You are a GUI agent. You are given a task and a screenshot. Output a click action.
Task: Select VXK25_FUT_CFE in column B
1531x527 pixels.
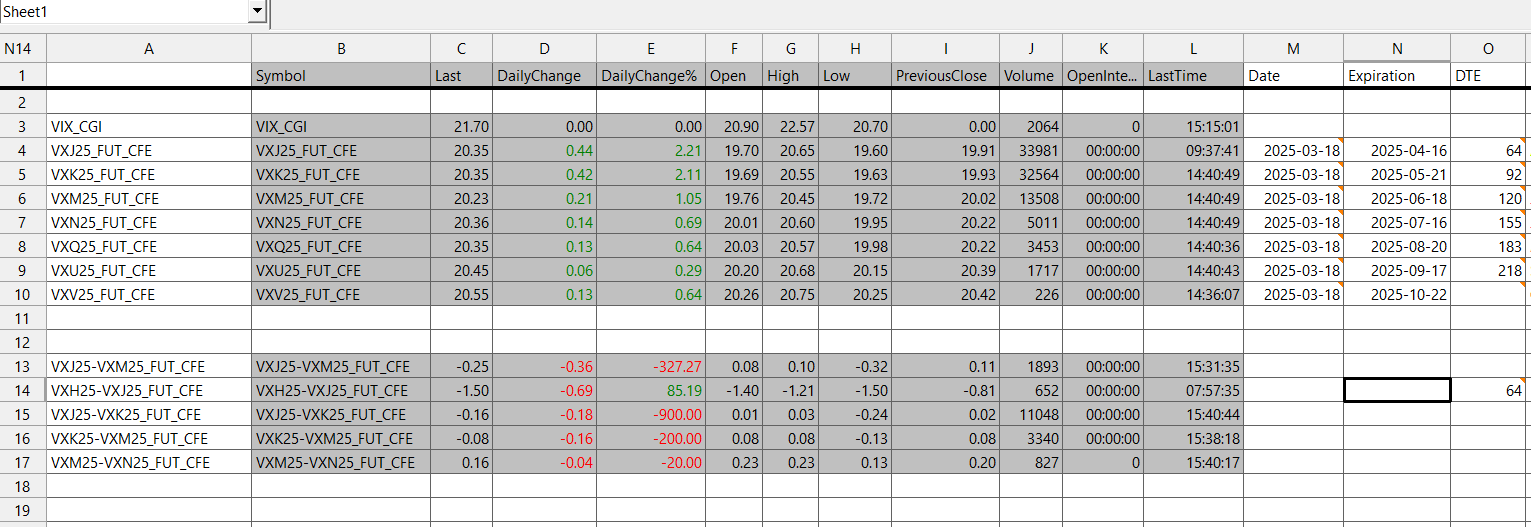(x=341, y=175)
